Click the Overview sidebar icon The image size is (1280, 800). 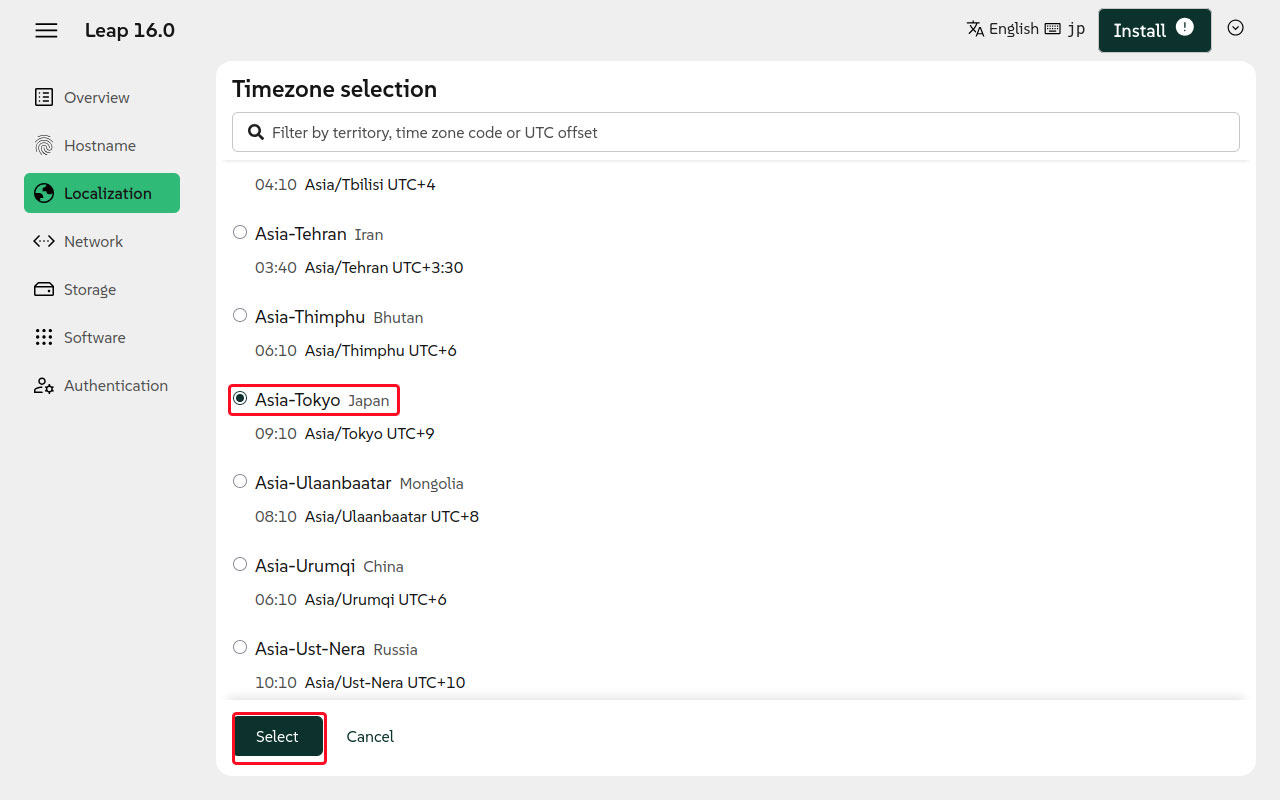coord(44,97)
